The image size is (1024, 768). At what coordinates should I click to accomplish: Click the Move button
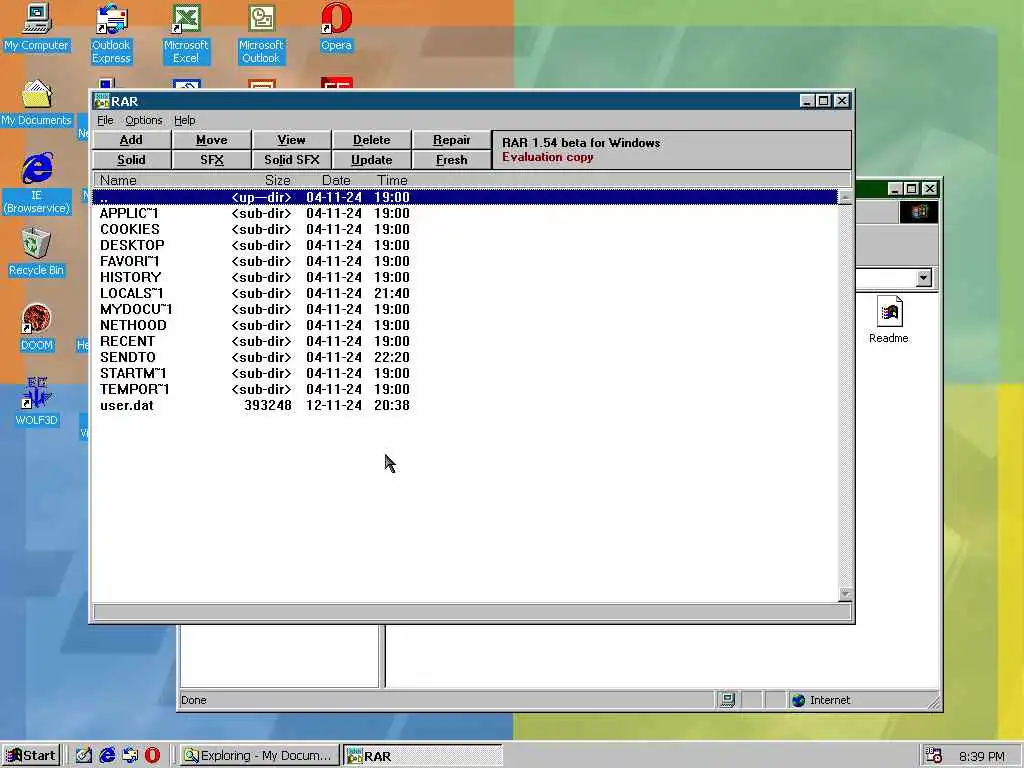(212, 140)
